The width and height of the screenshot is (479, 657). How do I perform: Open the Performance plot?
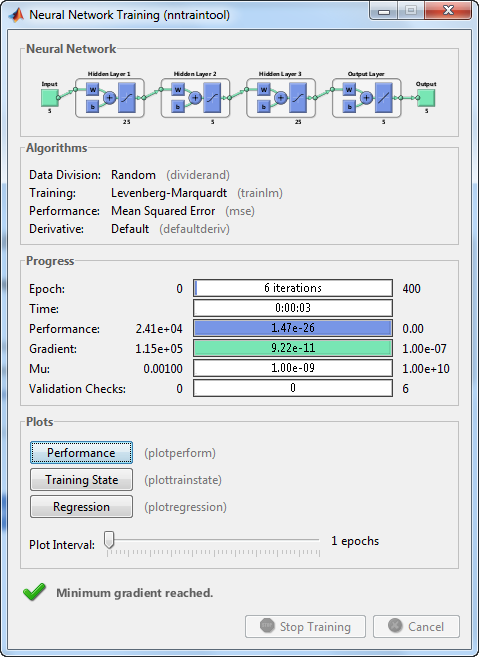81,453
